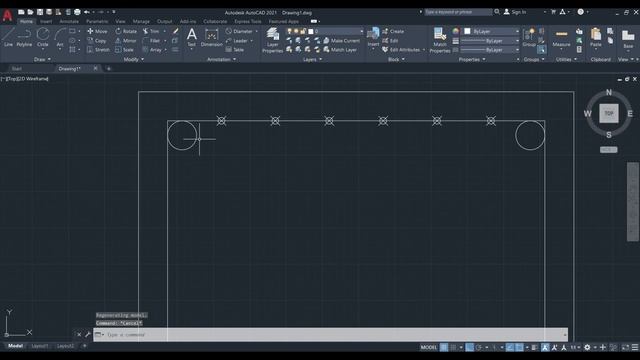This screenshot has width=640, height=360.
Task: Switch to the Layout1 tab
Action: coord(40,346)
